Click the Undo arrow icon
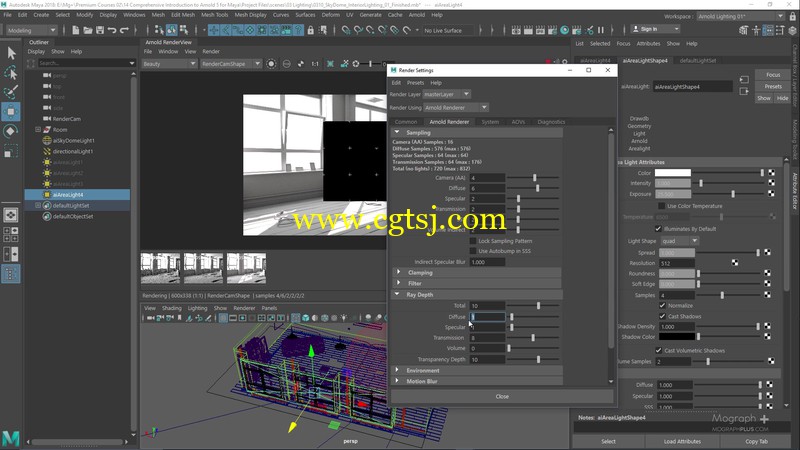 coord(112,31)
